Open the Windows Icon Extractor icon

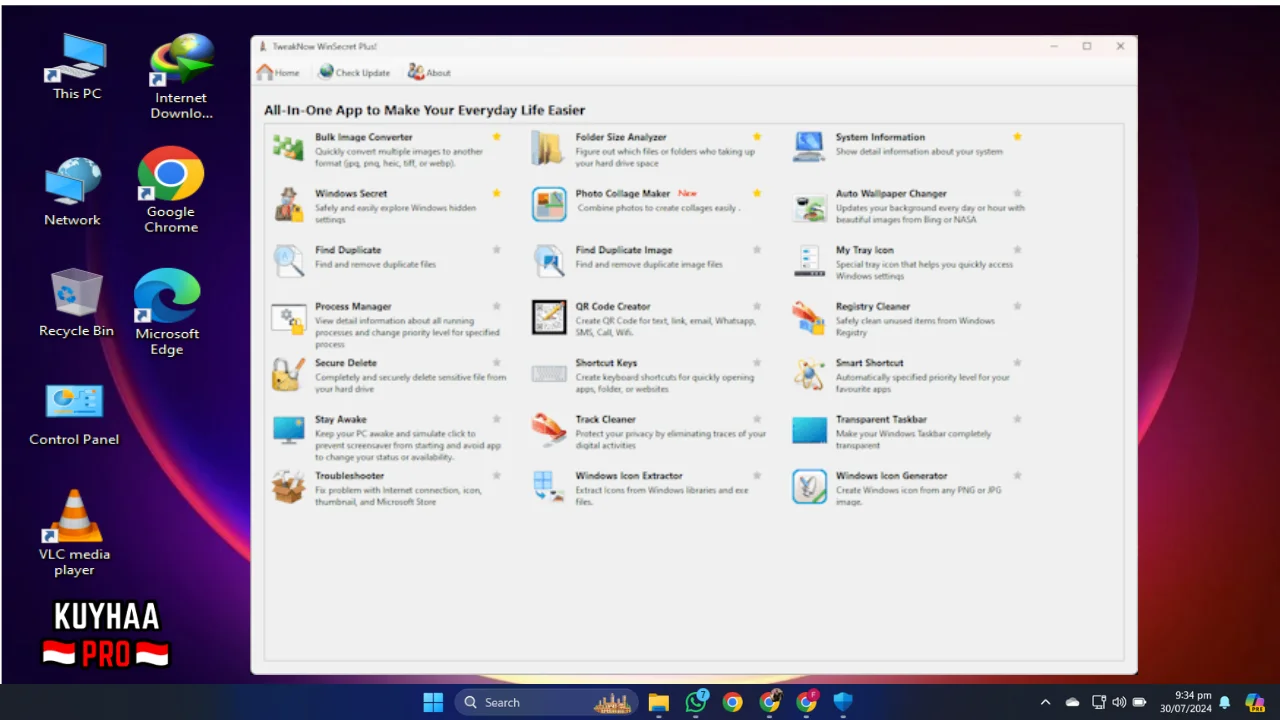pos(549,486)
